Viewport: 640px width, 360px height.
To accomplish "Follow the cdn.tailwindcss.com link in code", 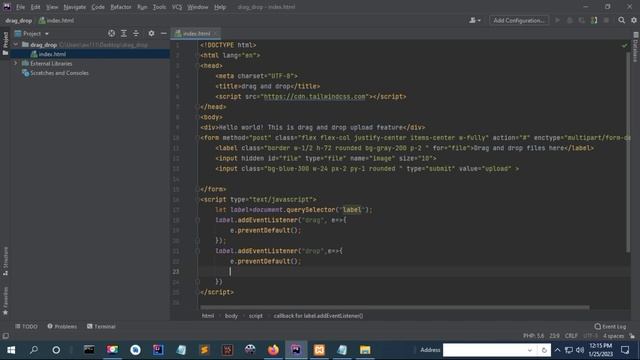I will pos(314,97).
